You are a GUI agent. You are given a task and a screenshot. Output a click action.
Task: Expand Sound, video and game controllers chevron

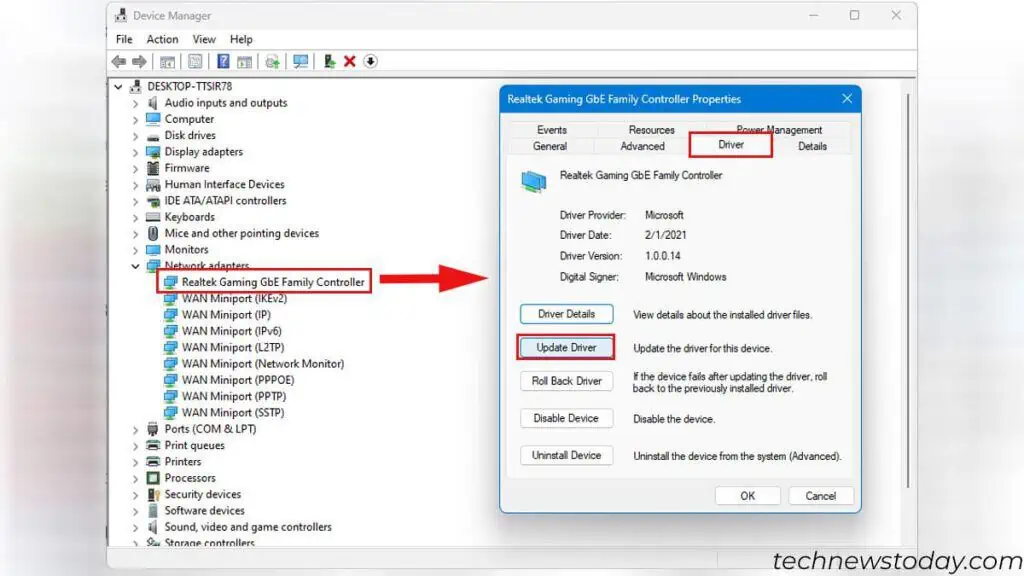click(135, 528)
